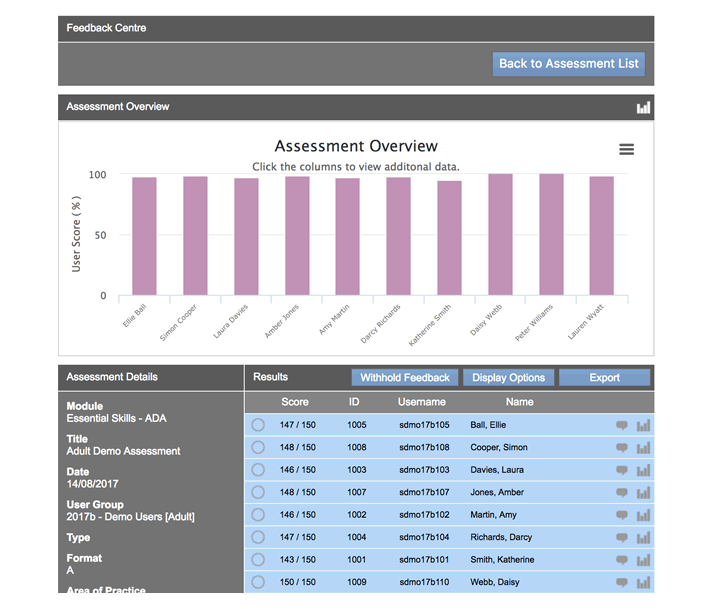Screen dimensions: 710x609
Task: Open comment bubble for Amy Martin
Action: tap(622, 515)
